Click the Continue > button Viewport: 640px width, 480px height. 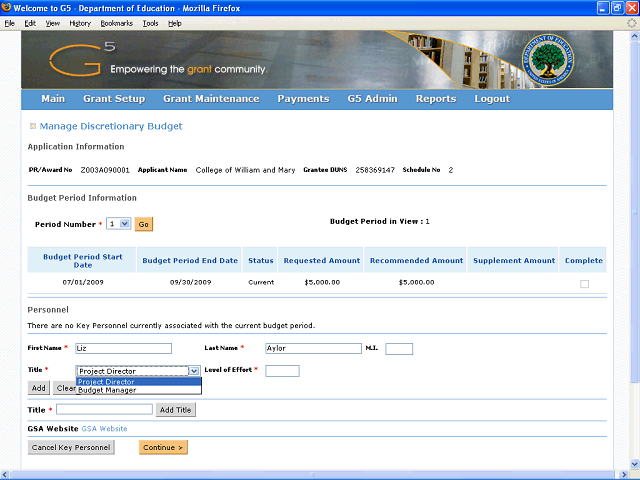(163, 447)
